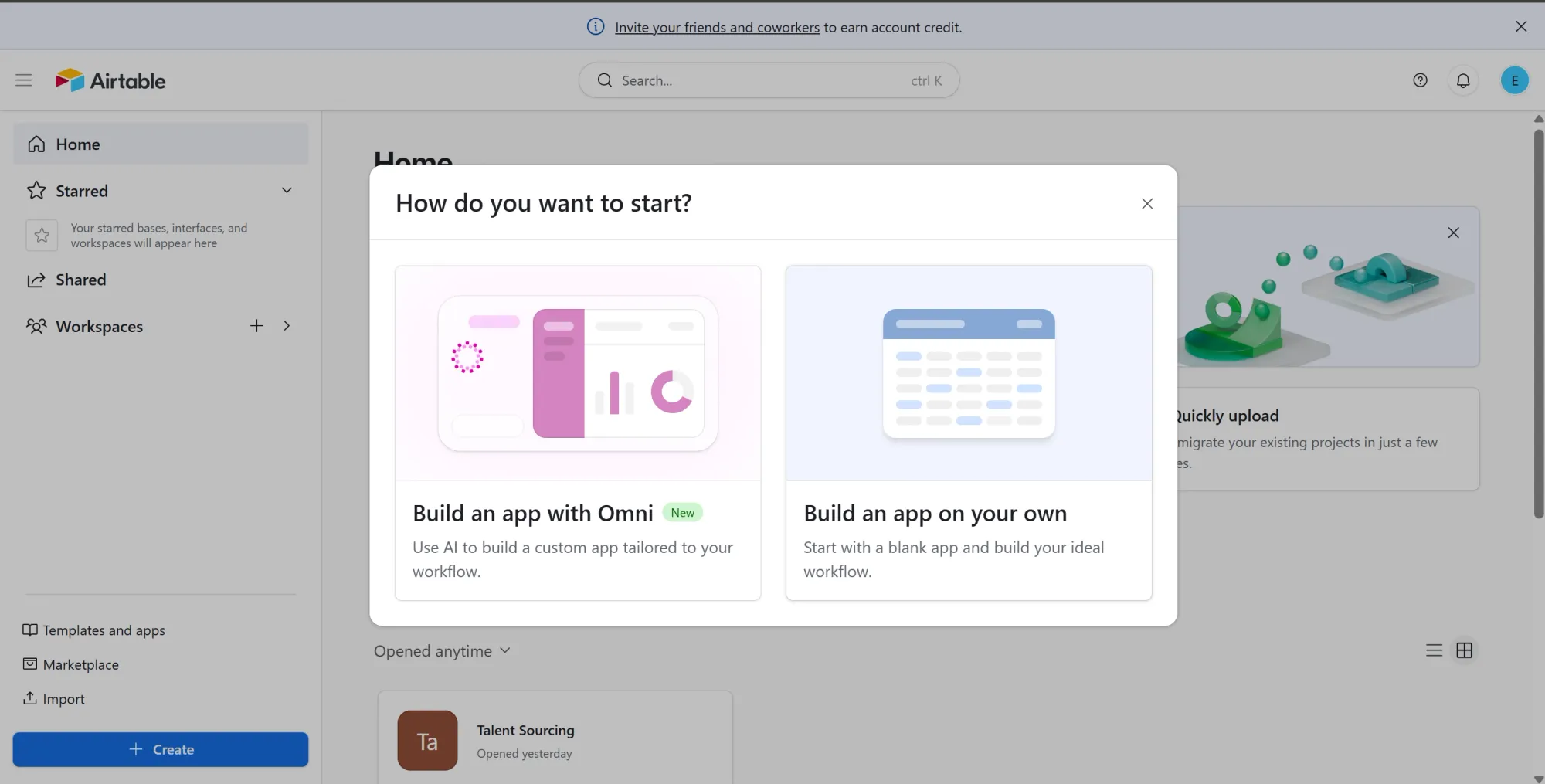
Task: Click the scroll down arrow of scrollbar
Action: tap(1538, 778)
